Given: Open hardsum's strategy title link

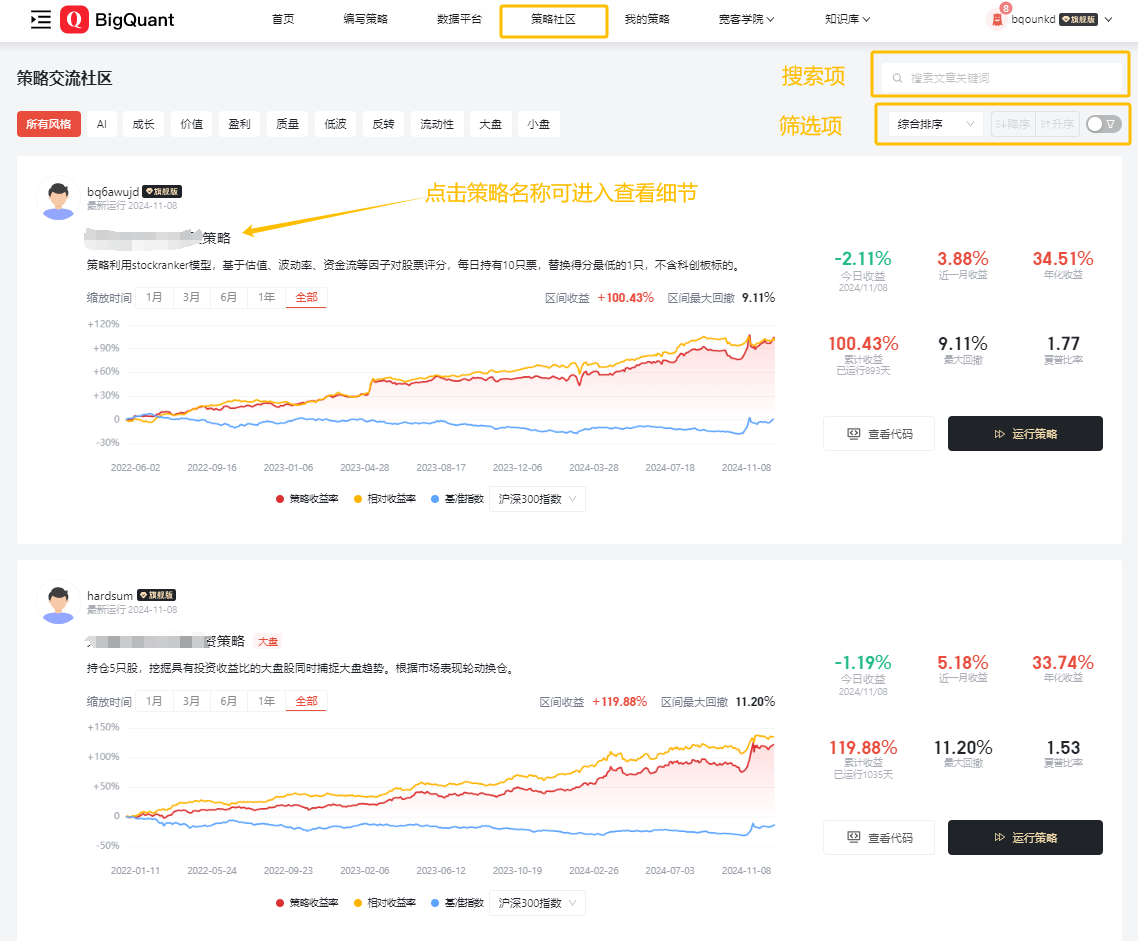Looking at the screenshot, I should [166, 641].
